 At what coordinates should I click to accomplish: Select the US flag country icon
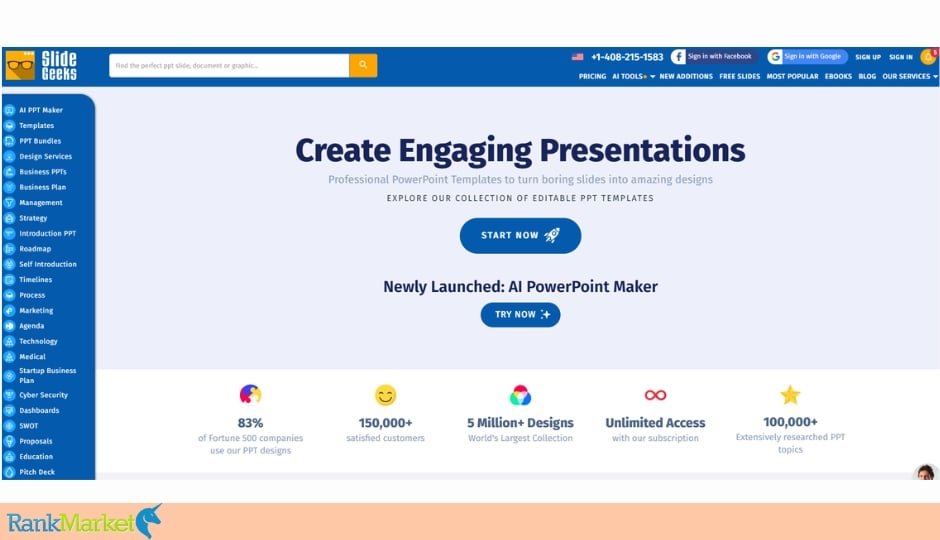pos(577,57)
